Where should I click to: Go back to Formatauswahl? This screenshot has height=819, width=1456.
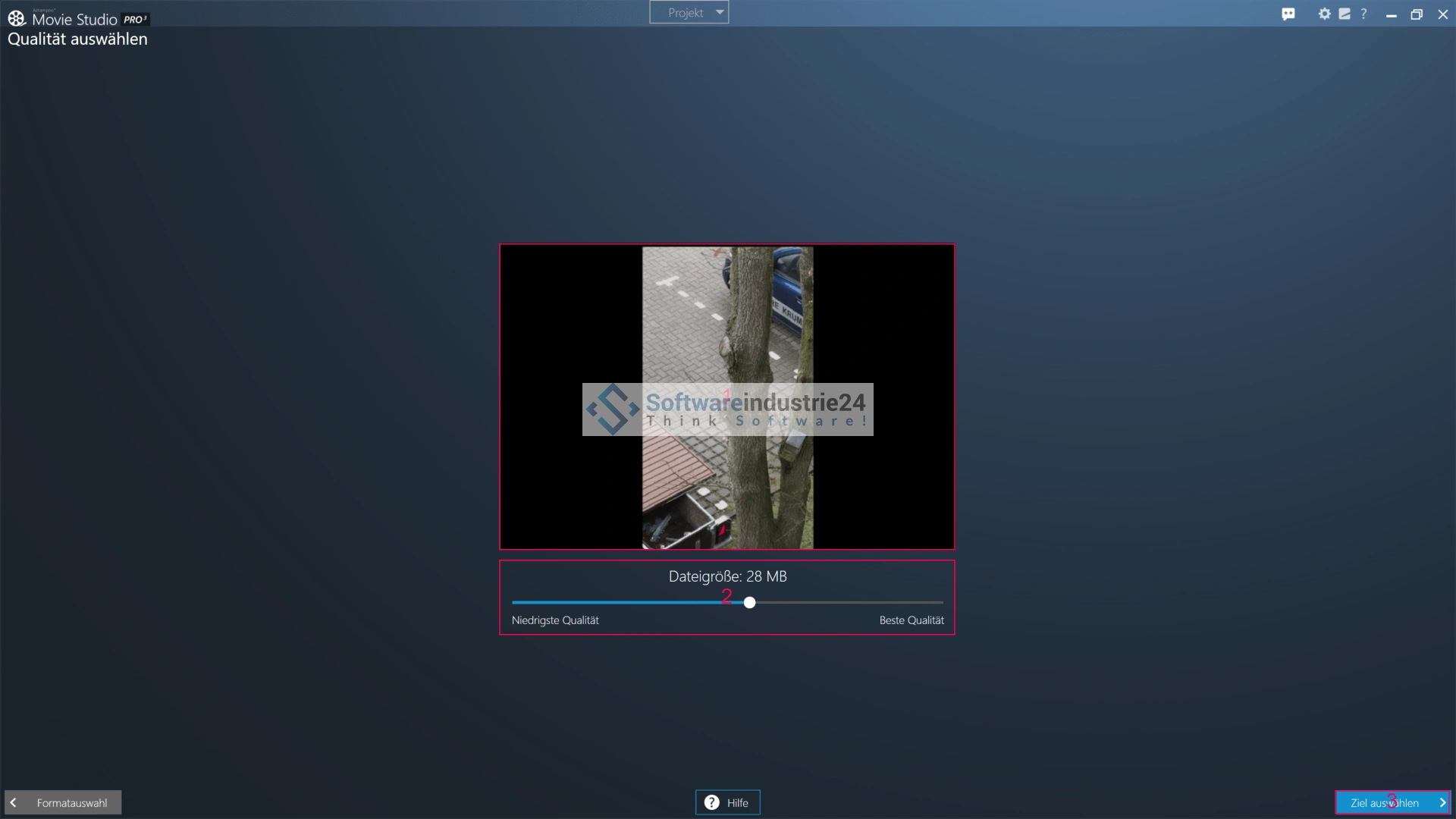click(71, 802)
